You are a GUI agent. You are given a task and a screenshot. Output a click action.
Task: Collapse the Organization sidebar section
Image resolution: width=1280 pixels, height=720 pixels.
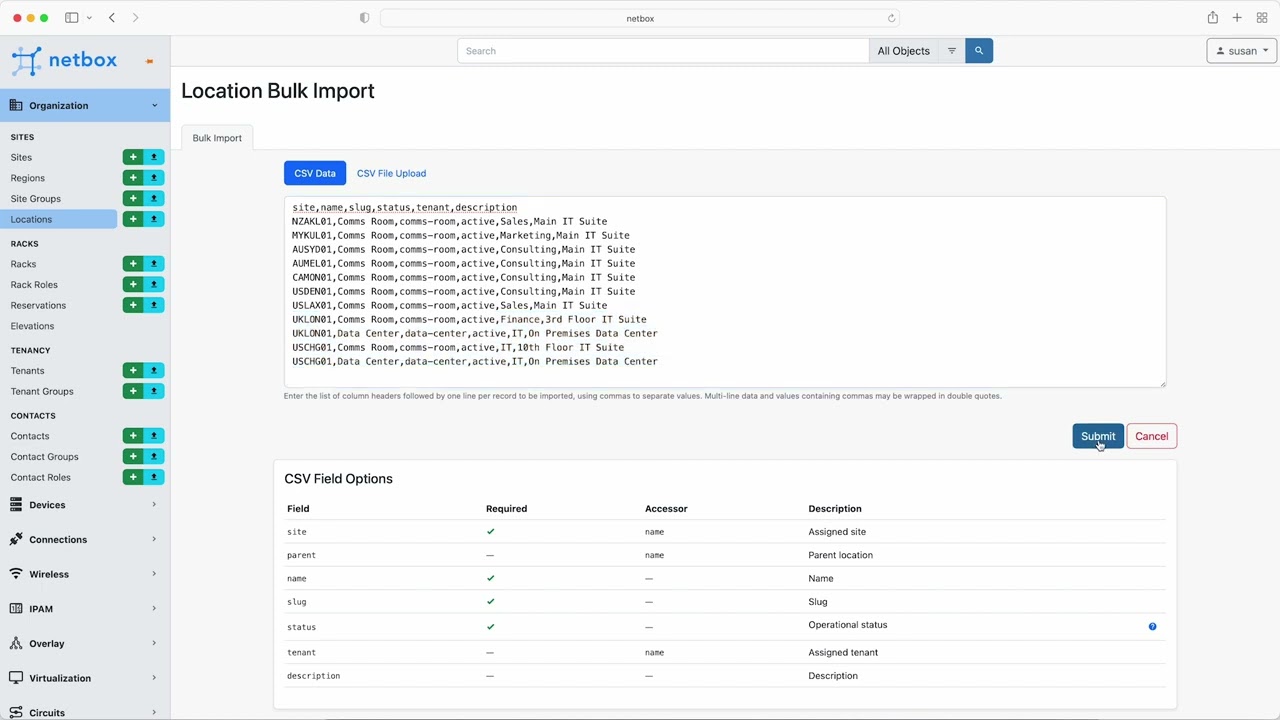[84, 105]
